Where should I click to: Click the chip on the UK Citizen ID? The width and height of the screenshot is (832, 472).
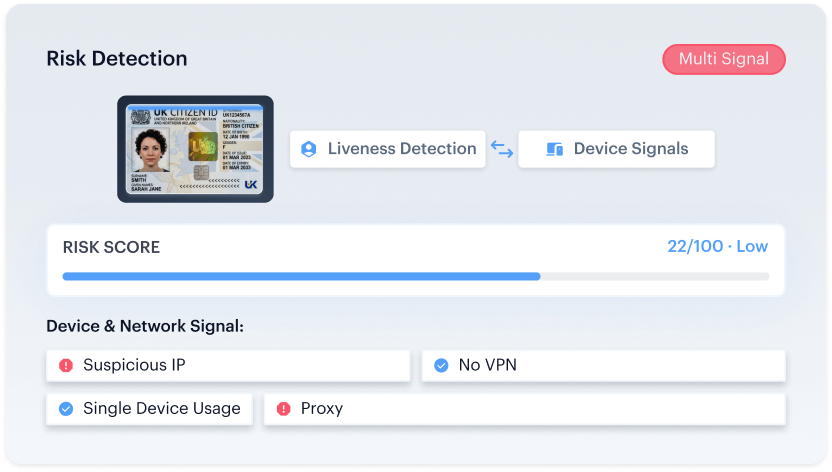[201, 173]
